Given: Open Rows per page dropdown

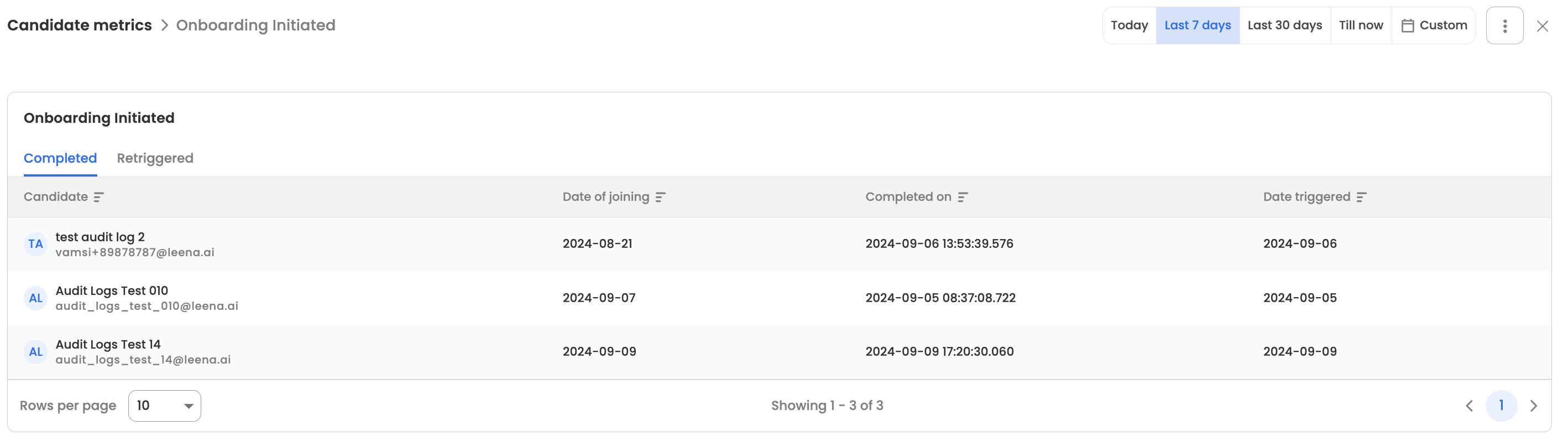Looking at the screenshot, I should pyautogui.click(x=164, y=406).
